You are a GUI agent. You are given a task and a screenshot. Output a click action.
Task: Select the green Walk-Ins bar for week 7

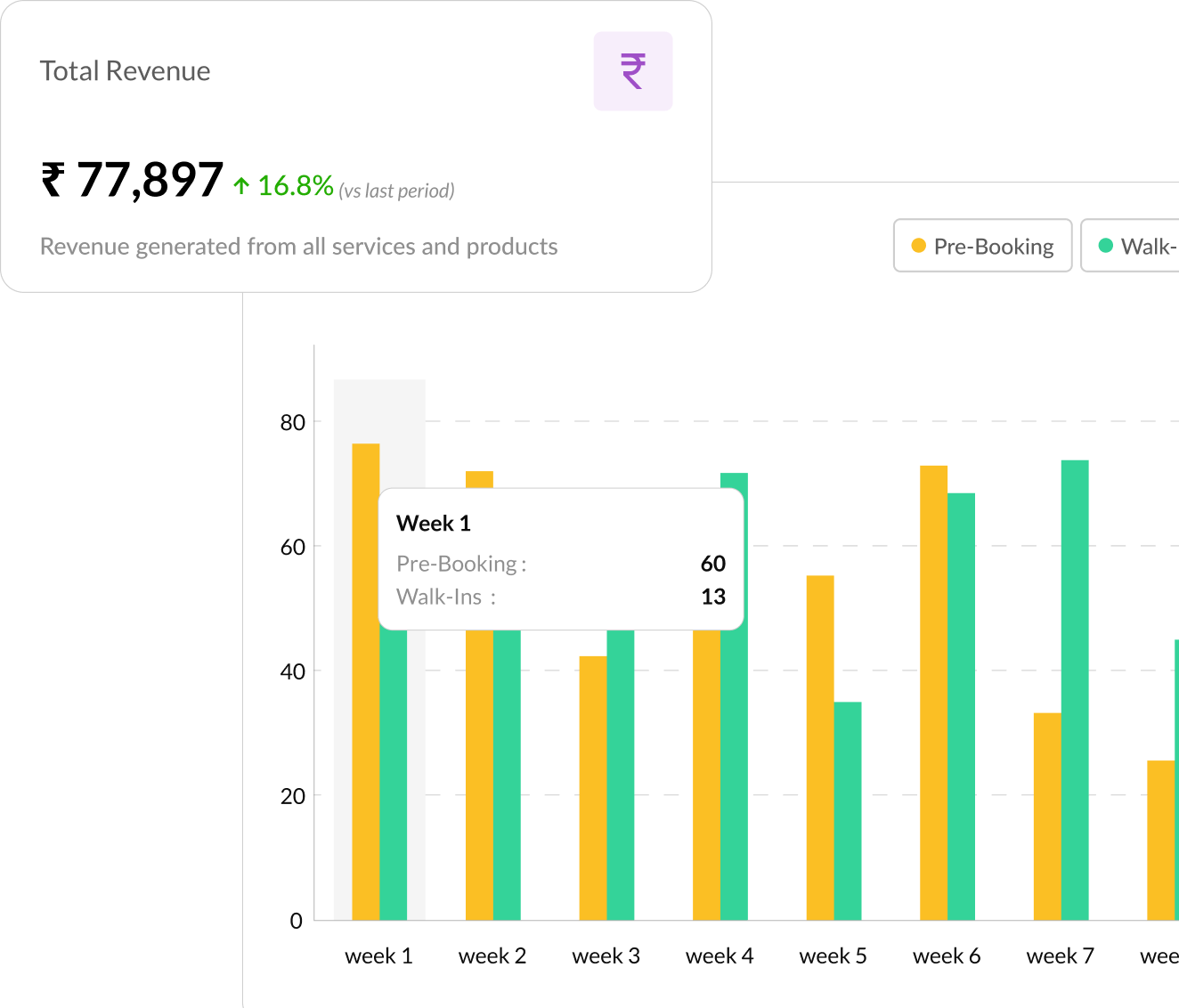click(1074, 690)
